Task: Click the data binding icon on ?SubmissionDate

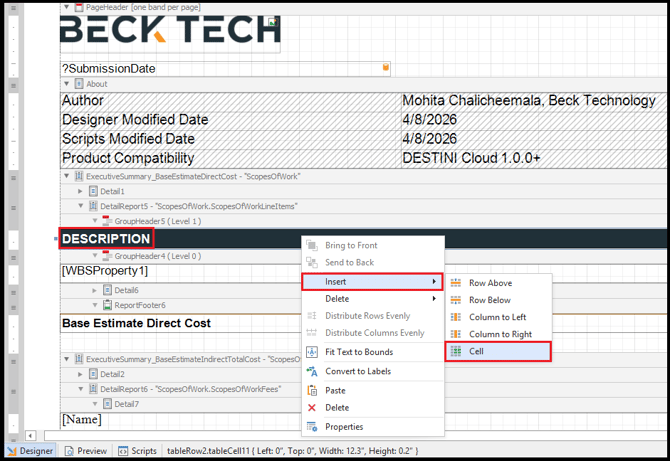Action: click(x=385, y=67)
